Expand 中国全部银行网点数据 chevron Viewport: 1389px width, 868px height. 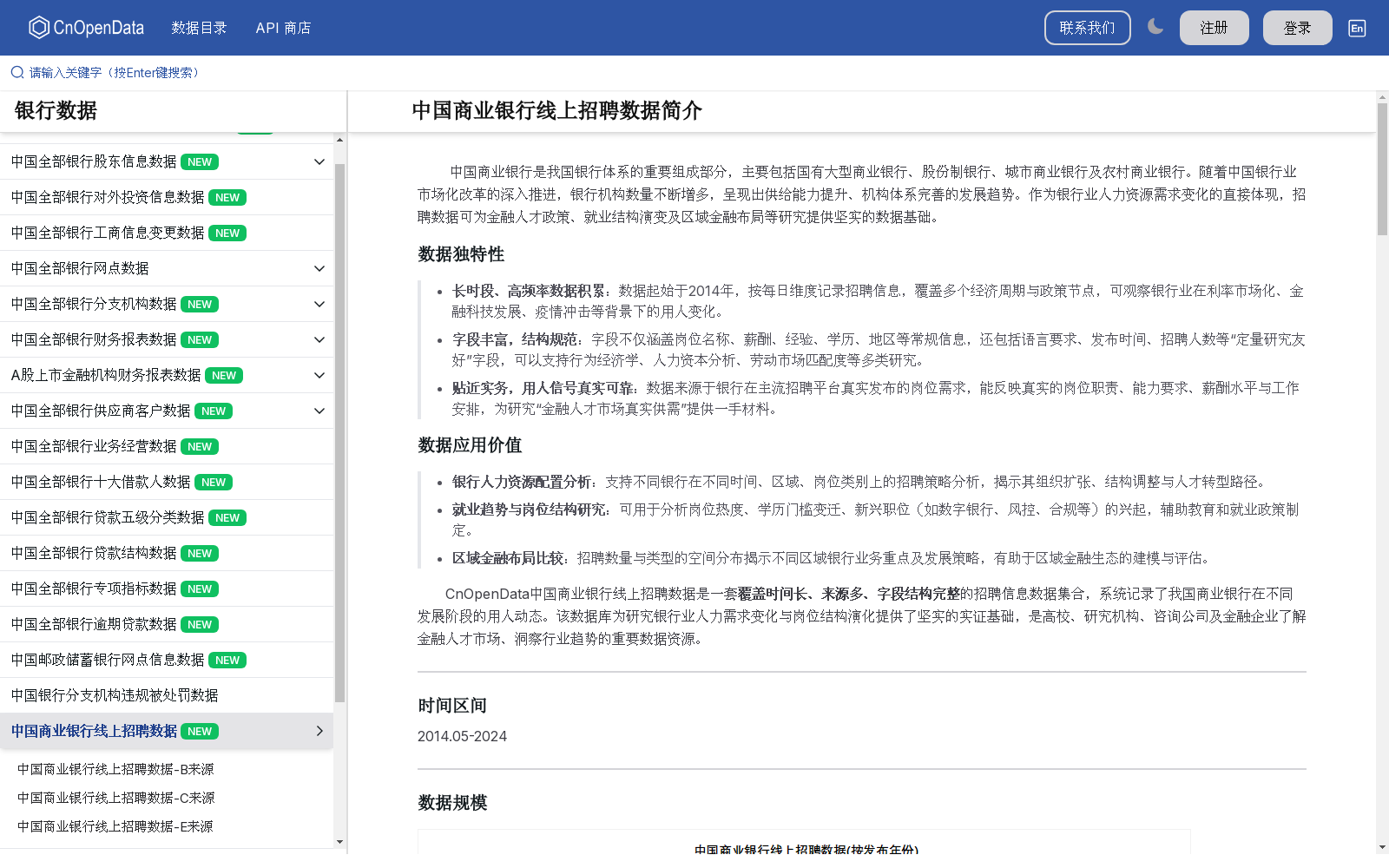pyautogui.click(x=319, y=268)
